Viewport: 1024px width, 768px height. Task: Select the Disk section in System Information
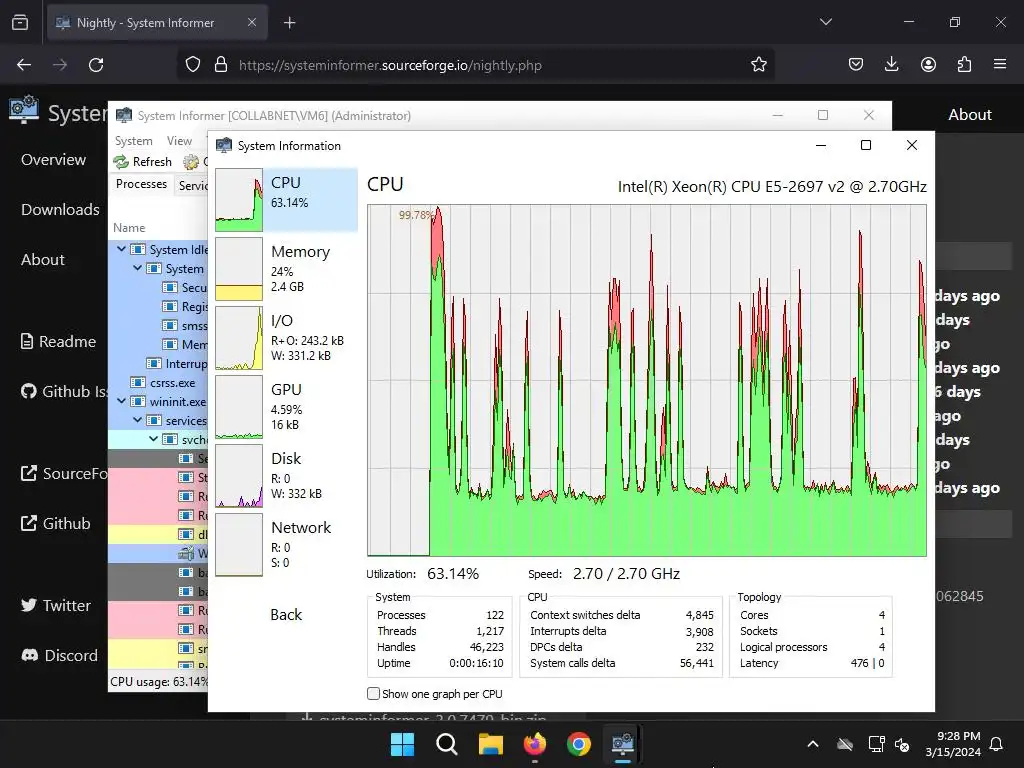point(286,476)
